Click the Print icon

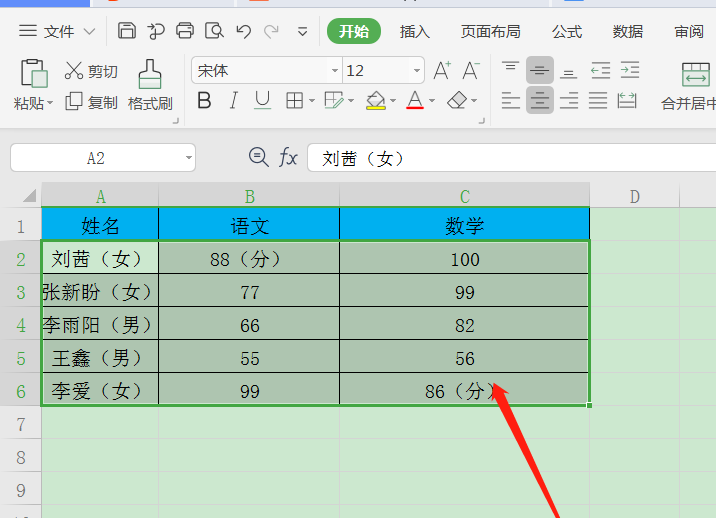coord(185,31)
